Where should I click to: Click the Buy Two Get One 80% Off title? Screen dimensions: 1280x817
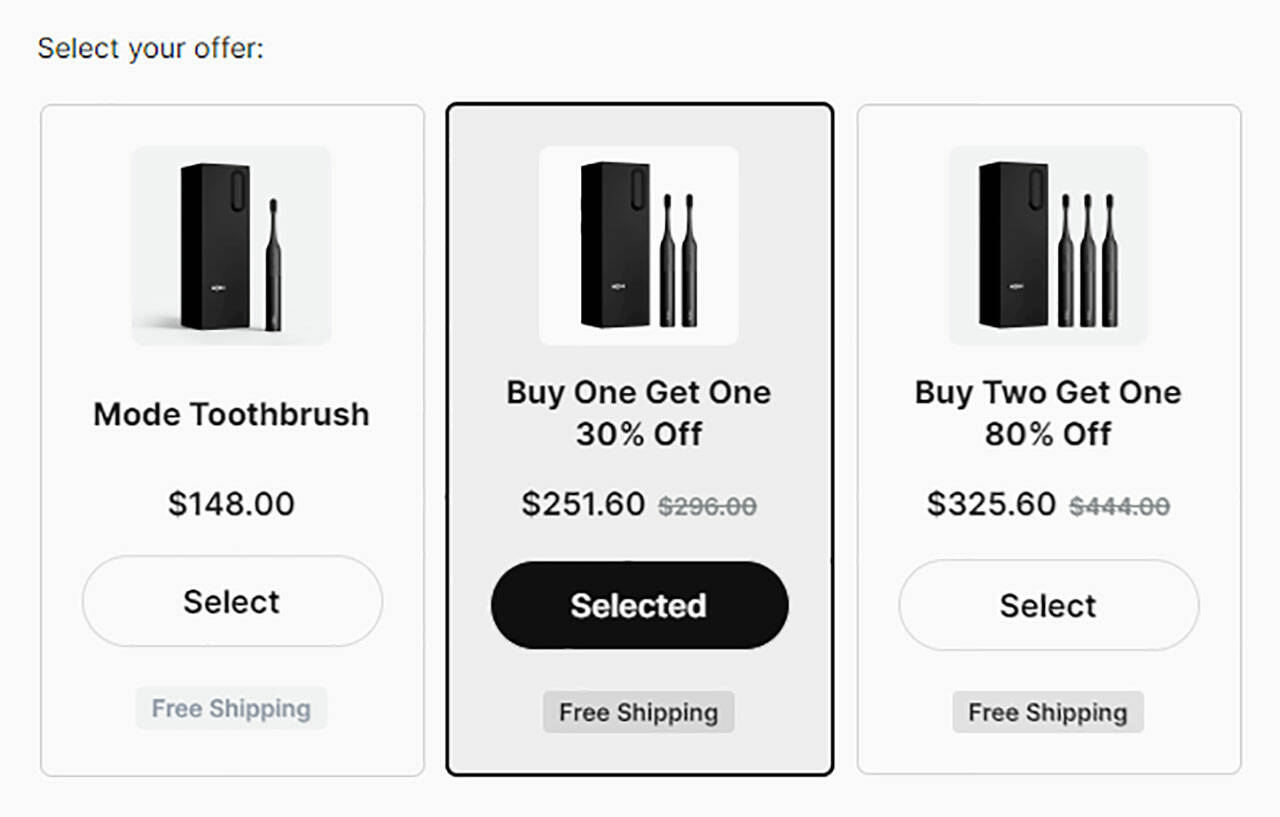1048,412
